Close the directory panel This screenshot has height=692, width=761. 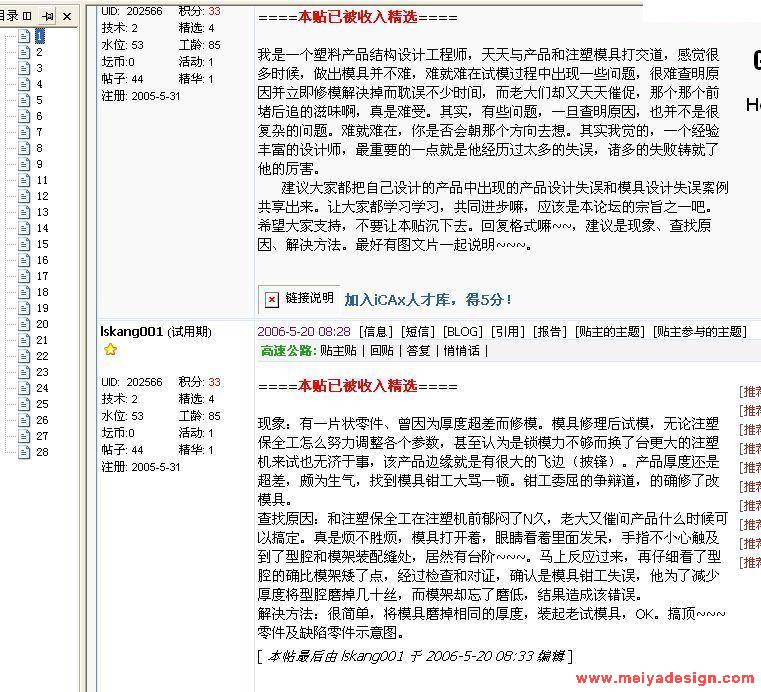point(67,17)
